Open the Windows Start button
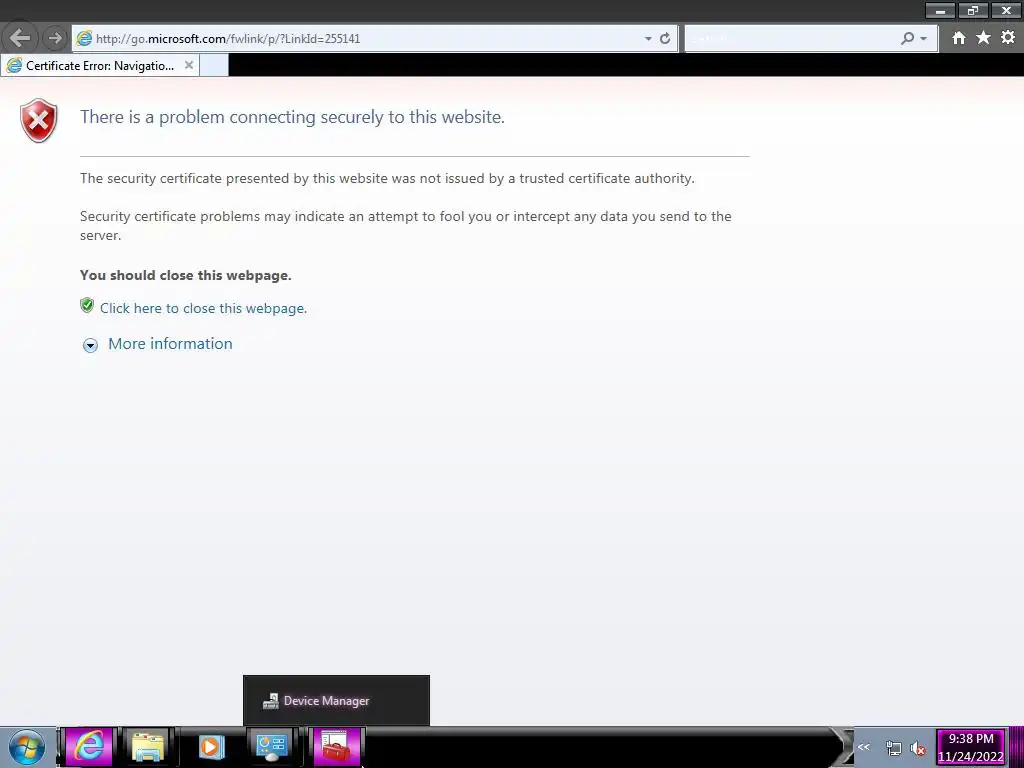The height and width of the screenshot is (768, 1024). (27, 747)
